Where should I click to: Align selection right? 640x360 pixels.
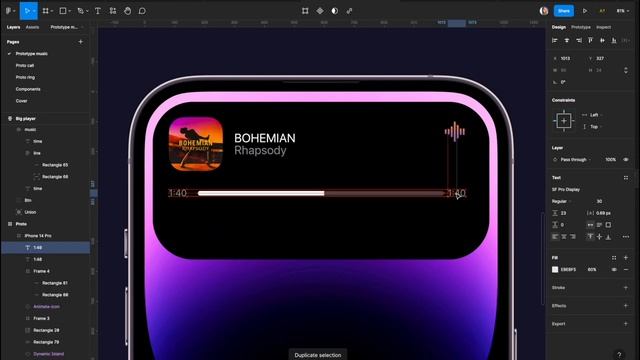pyautogui.click(x=578, y=40)
